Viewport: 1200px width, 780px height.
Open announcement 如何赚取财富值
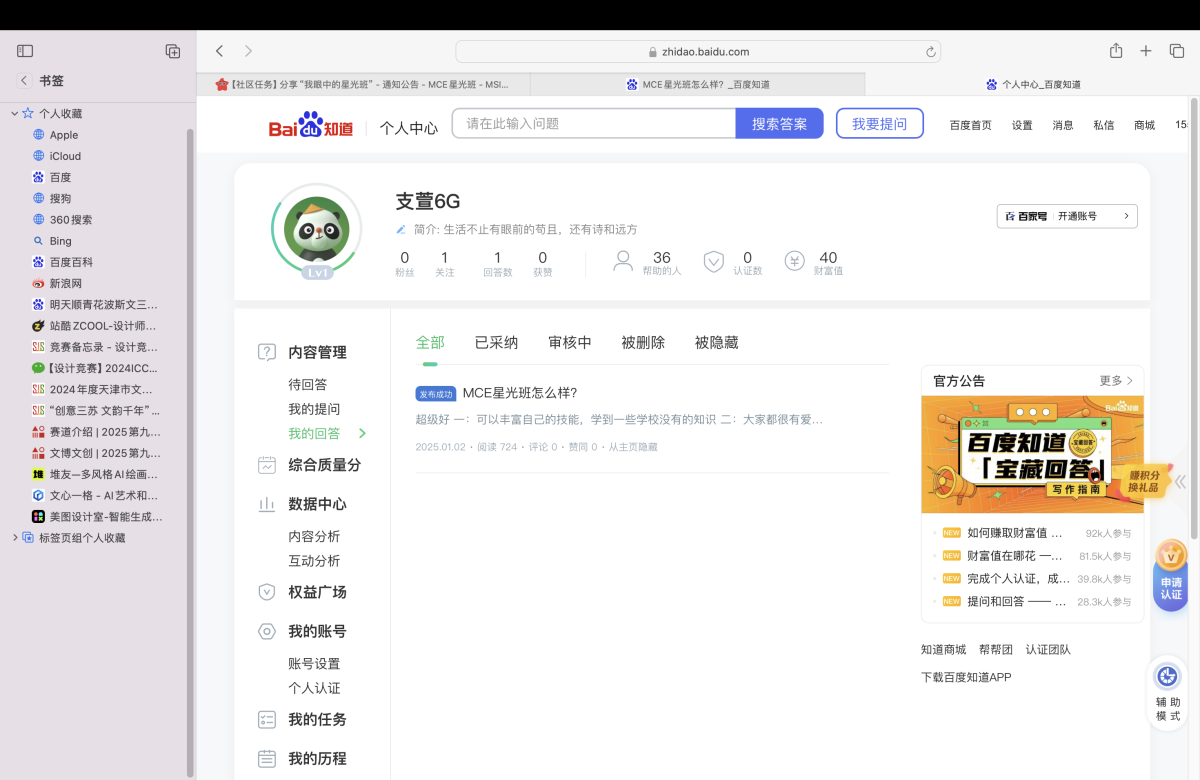(x=1014, y=533)
